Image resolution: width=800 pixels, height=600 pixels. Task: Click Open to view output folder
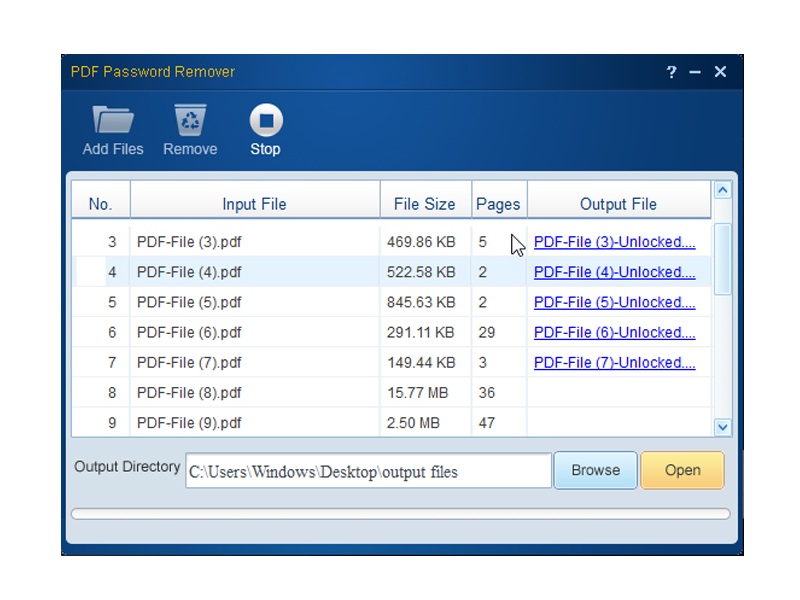pos(682,470)
